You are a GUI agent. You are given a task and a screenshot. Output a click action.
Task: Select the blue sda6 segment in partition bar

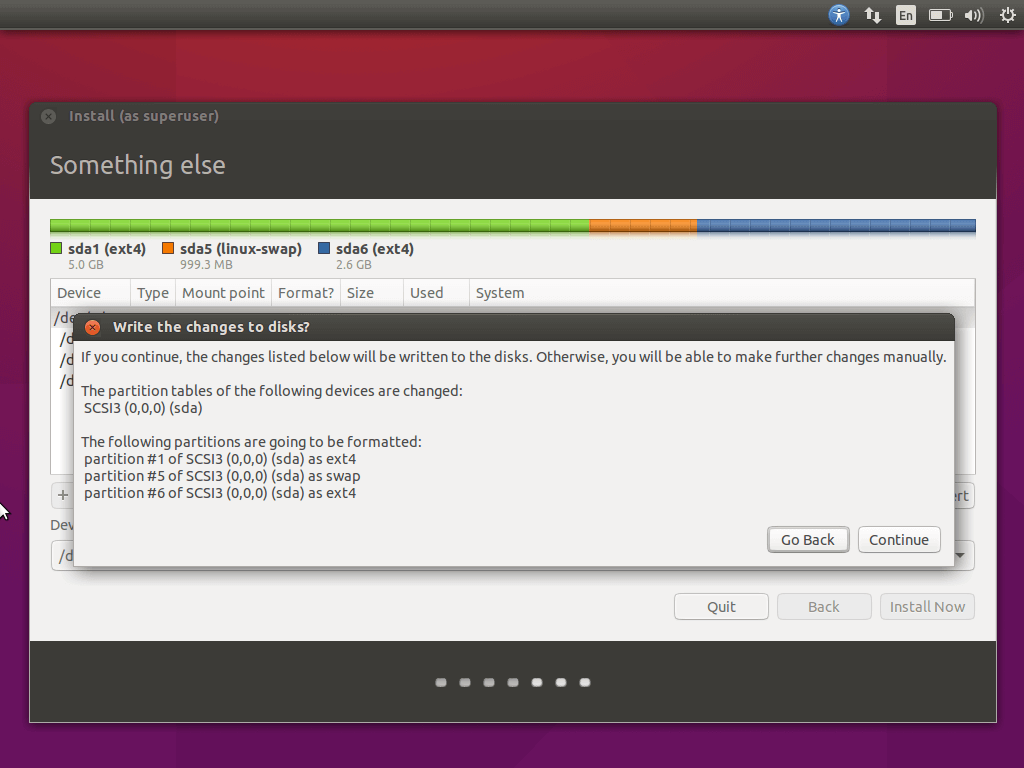836,226
